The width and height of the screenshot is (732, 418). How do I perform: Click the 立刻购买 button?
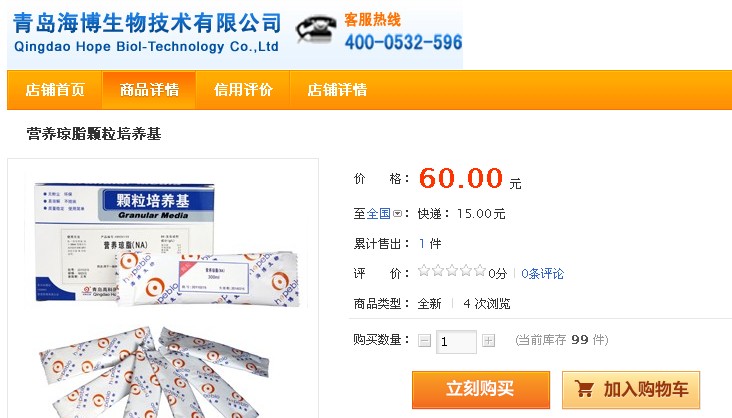tap(481, 390)
